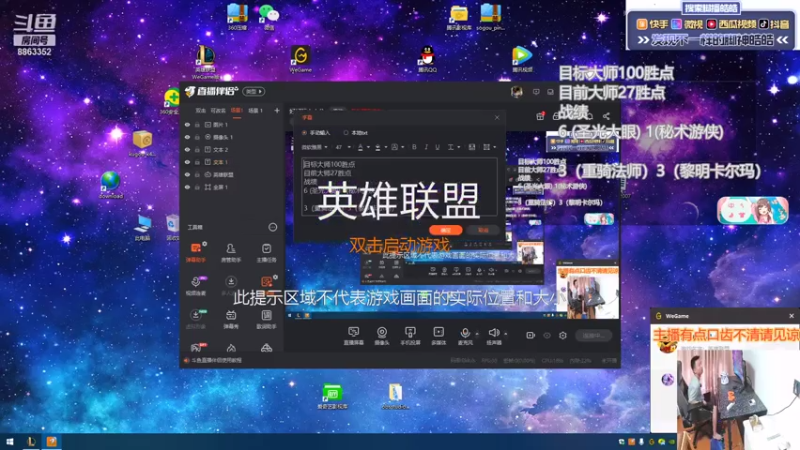Screen dimensions: 800x450
Task: Toggle visibility of 摄像头 1 layer
Action: [x=187, y=137]
